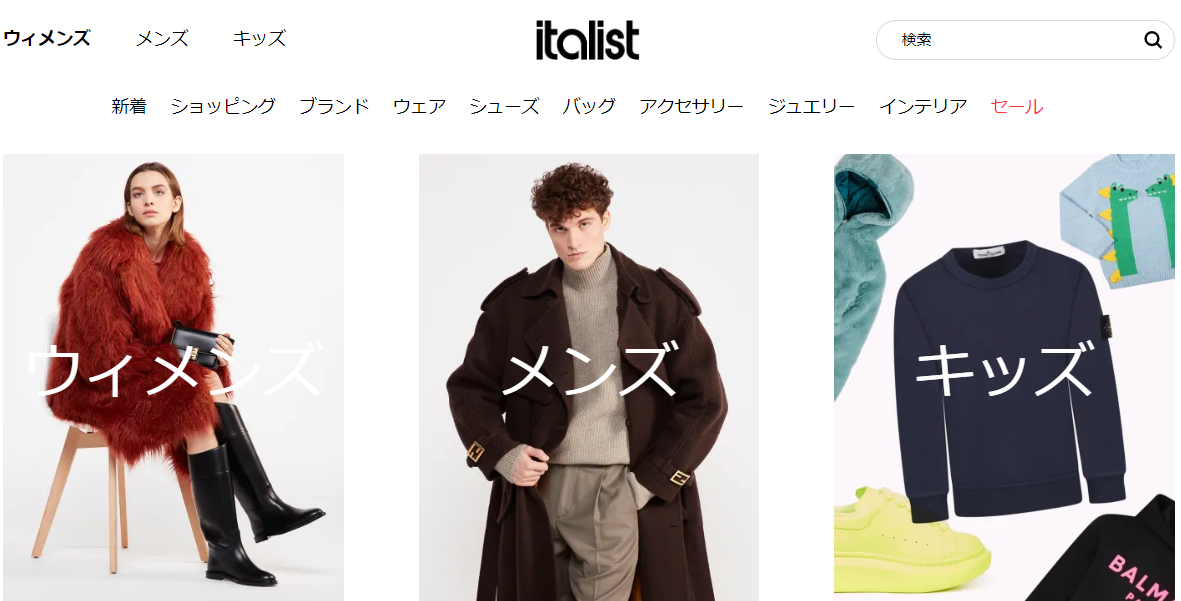This screenshot has width=1181, height=601.
Task: Open the ウィメンズ banner with red fur coat
Action: [173, 377]
